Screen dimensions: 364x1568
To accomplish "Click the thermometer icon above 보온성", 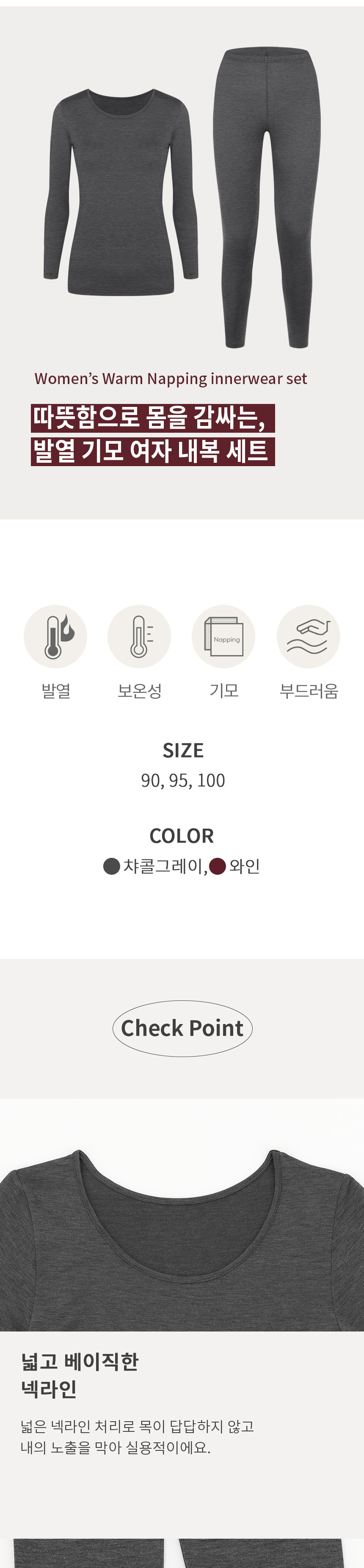I will point(139,636).
